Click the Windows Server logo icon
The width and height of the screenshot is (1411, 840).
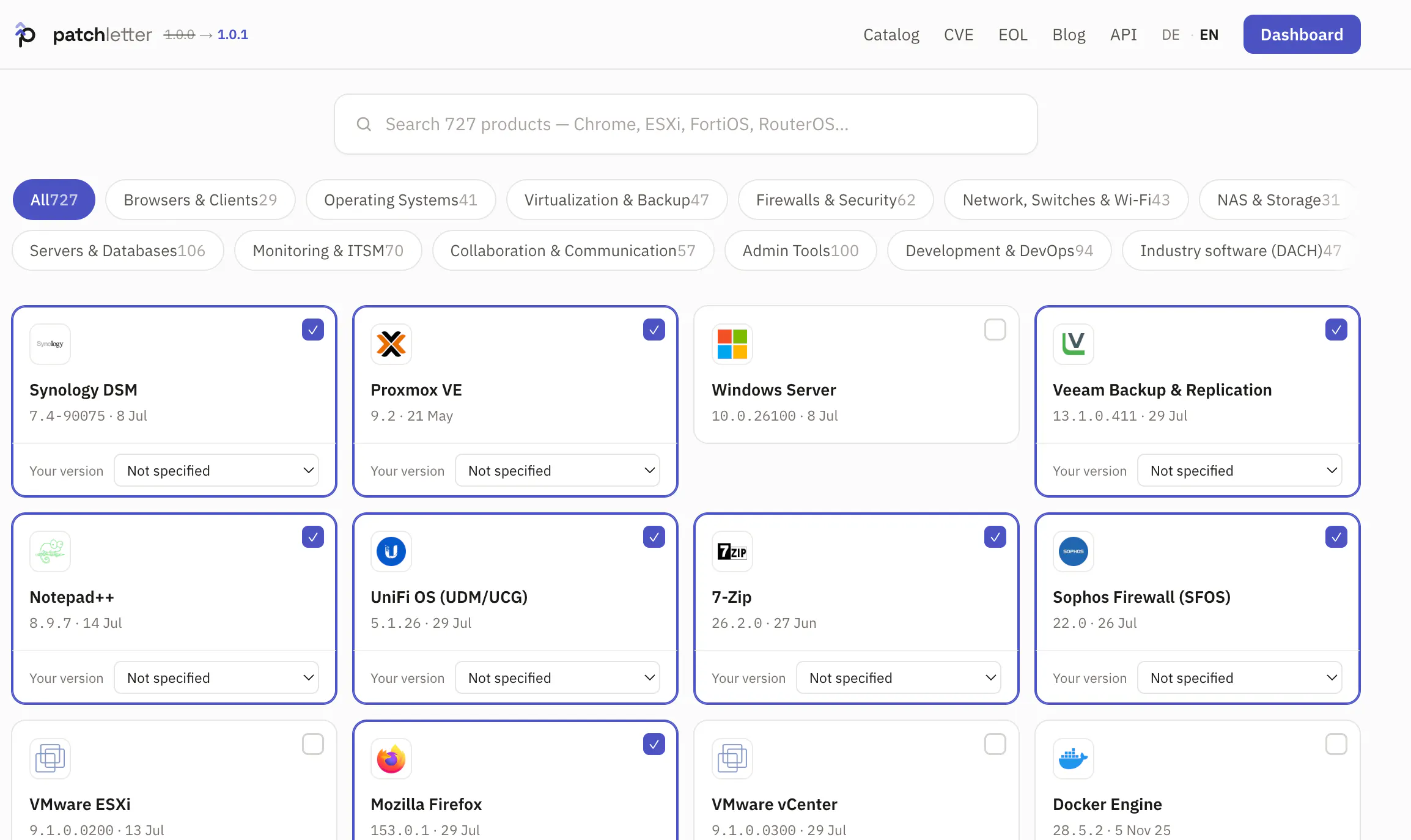(732, 344)
